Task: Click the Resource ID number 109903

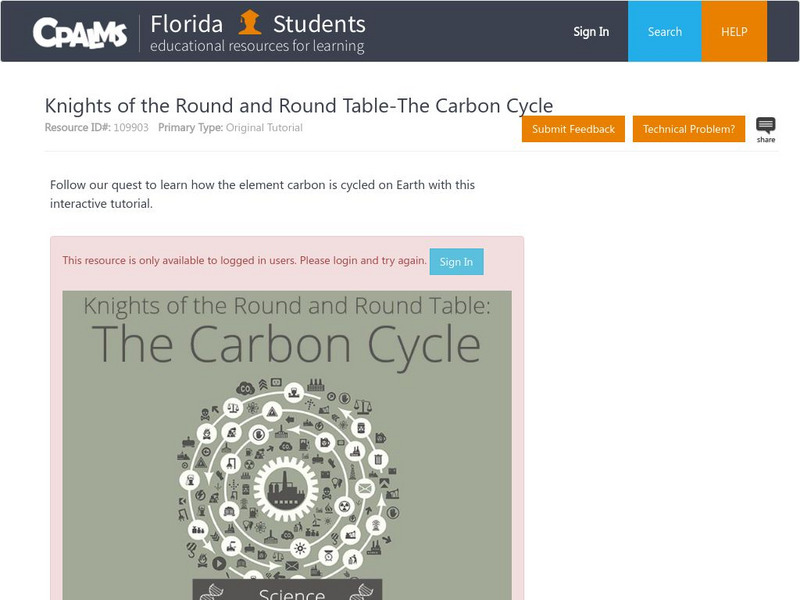Action: pyautogui.click(x=130, y=128)
